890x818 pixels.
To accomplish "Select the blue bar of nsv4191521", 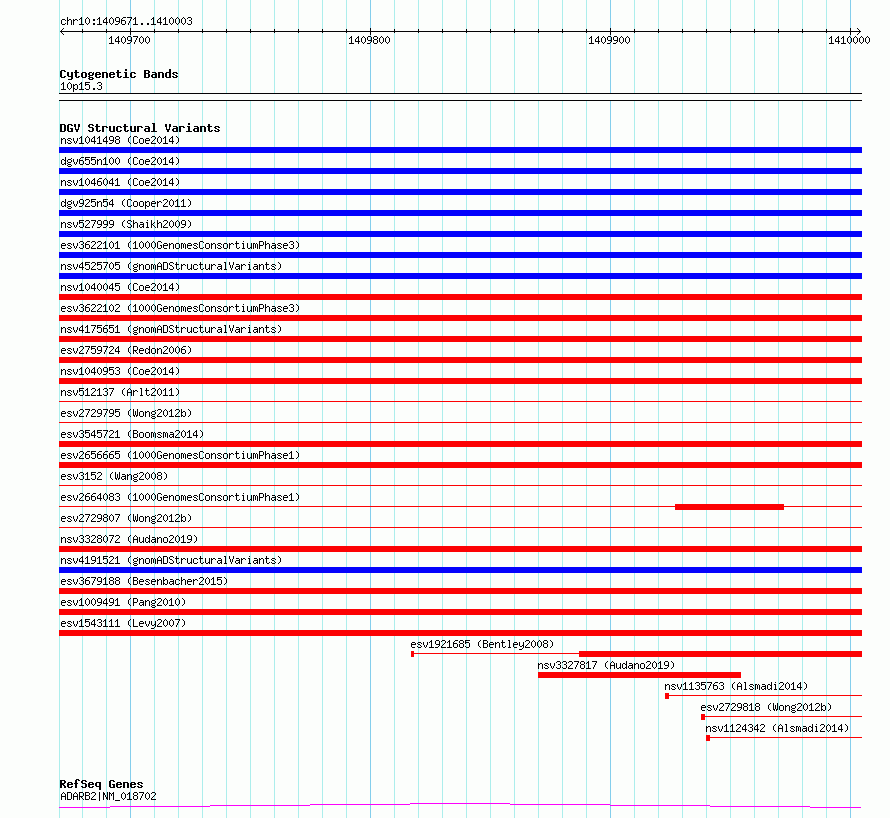I will 460,570.
